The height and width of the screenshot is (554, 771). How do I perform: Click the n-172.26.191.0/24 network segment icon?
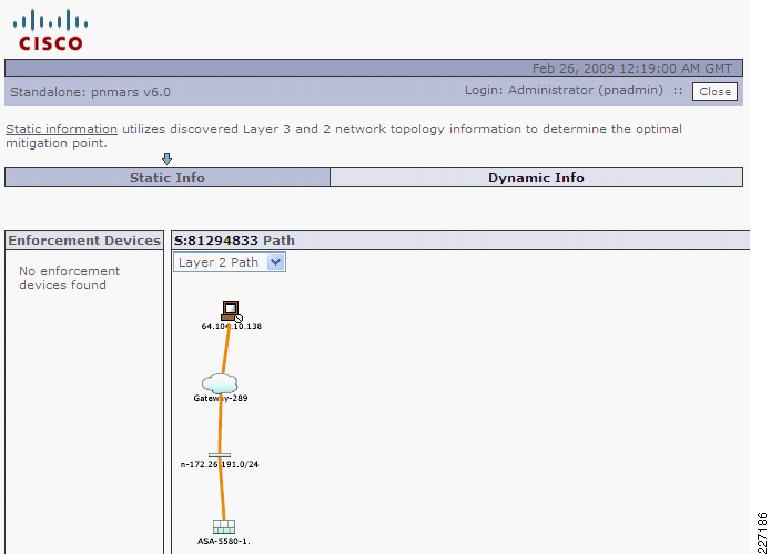tap(220, 455)
